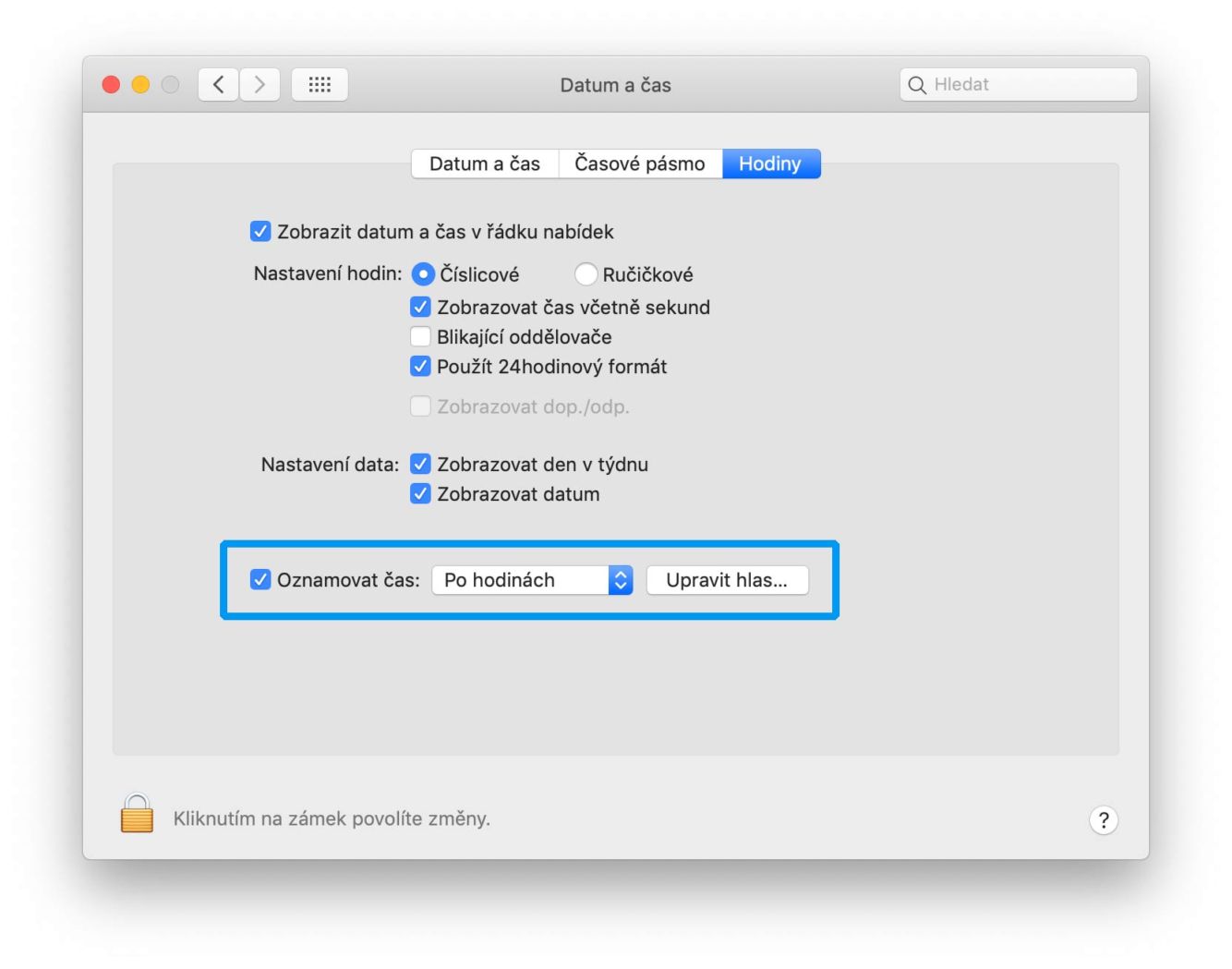The image size is (1232, 969).
Task: Enable 'Blikající oddělovače' checkbox
Action: click(420, 336)
